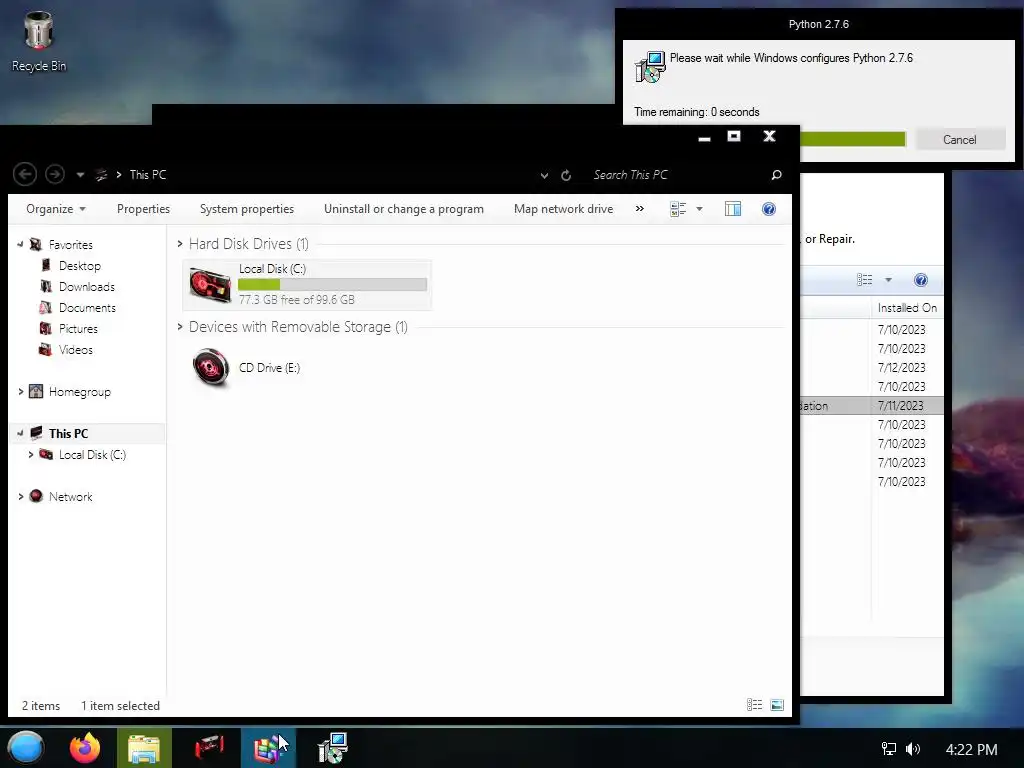Open view dropdown in Programs window
This screenshot has height=768, width=1024.
[888, 280]
